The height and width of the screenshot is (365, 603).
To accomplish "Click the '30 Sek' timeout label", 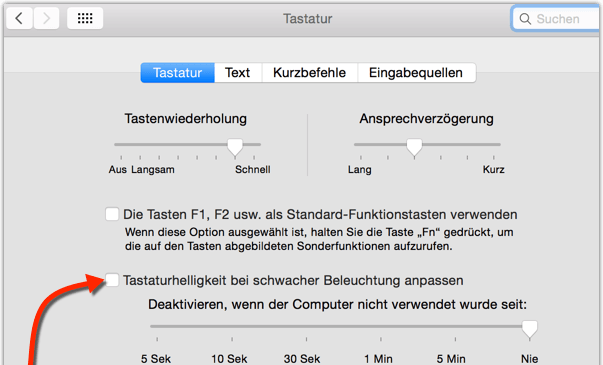I will coord(302,359).
